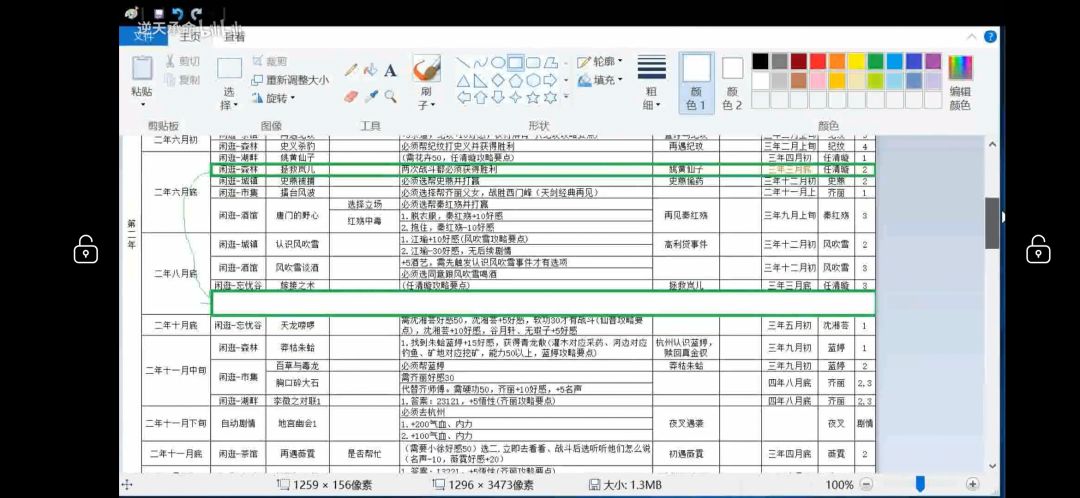This screenshot has width=1080, height=498.
Task: Click the Paste clipboard icon
Action: (x=143, y=68)
